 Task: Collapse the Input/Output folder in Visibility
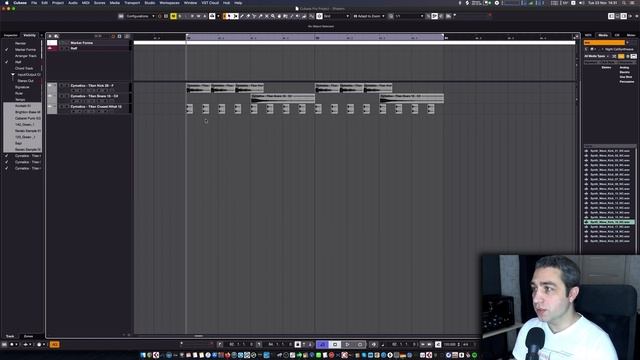pos(13,75)
